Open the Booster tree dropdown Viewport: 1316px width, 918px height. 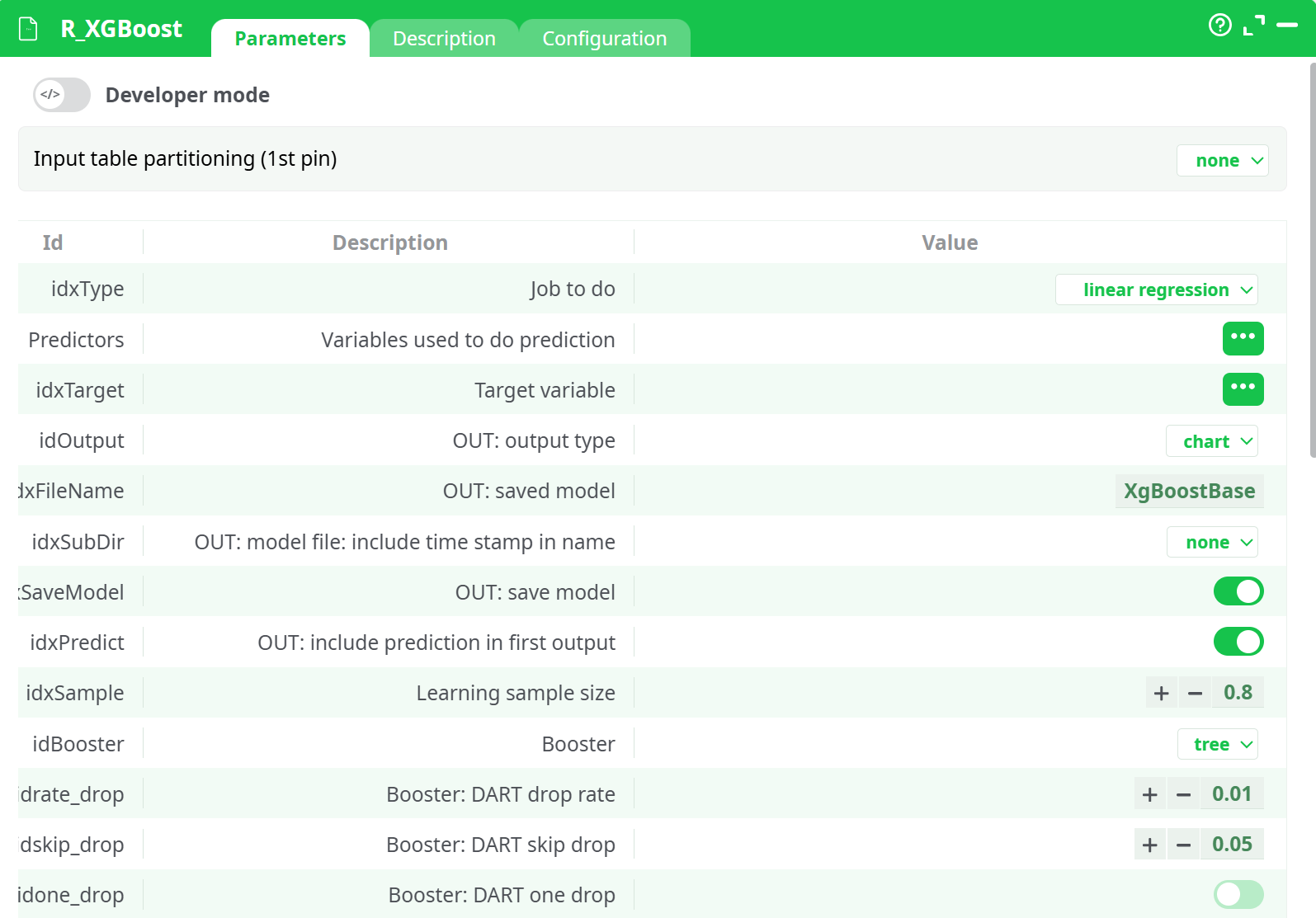1217,744
